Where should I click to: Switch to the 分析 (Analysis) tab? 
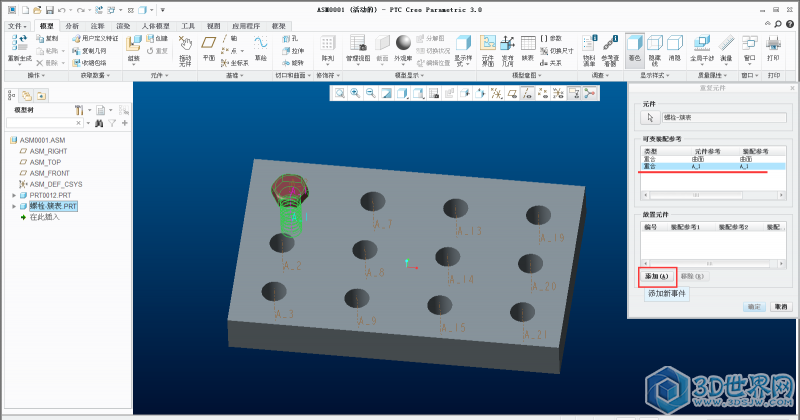click(72, 26)
